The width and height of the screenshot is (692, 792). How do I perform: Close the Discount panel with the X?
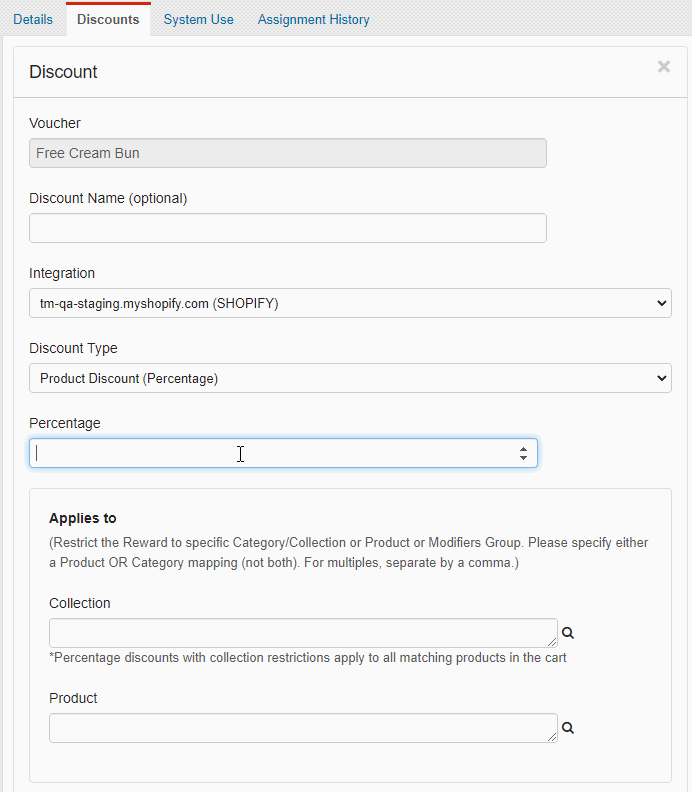(x=664, y=67)
